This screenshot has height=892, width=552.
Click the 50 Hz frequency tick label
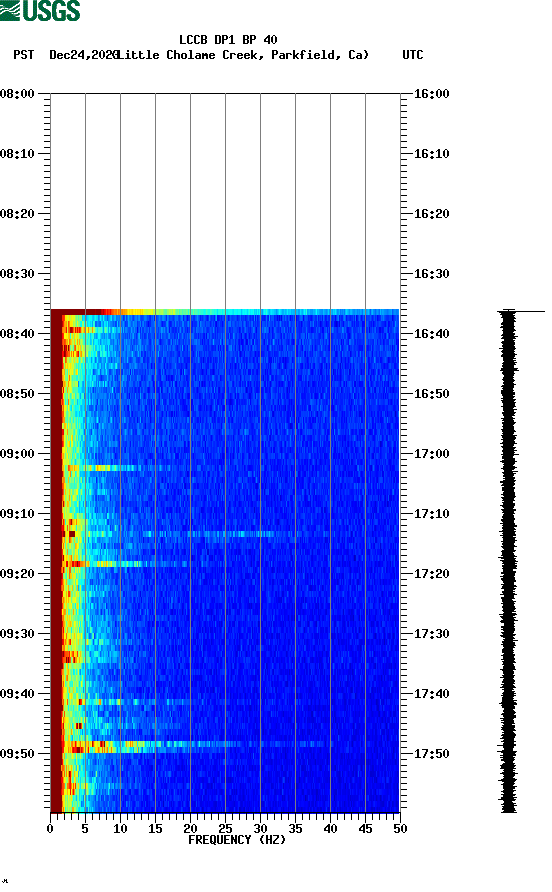[x=400, y=829]
